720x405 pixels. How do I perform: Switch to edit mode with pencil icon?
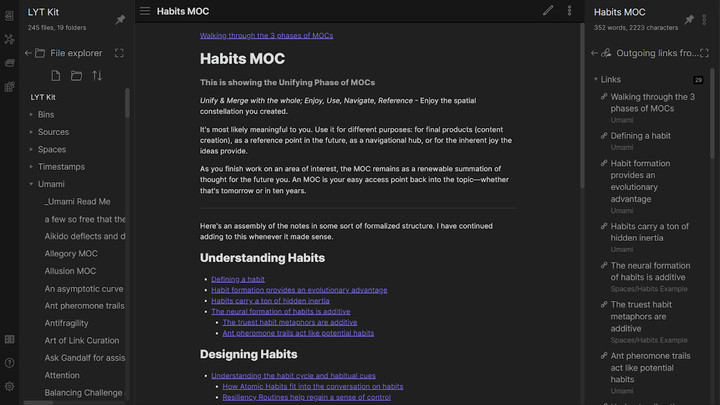pyautogui.click(x=548, y=11)
